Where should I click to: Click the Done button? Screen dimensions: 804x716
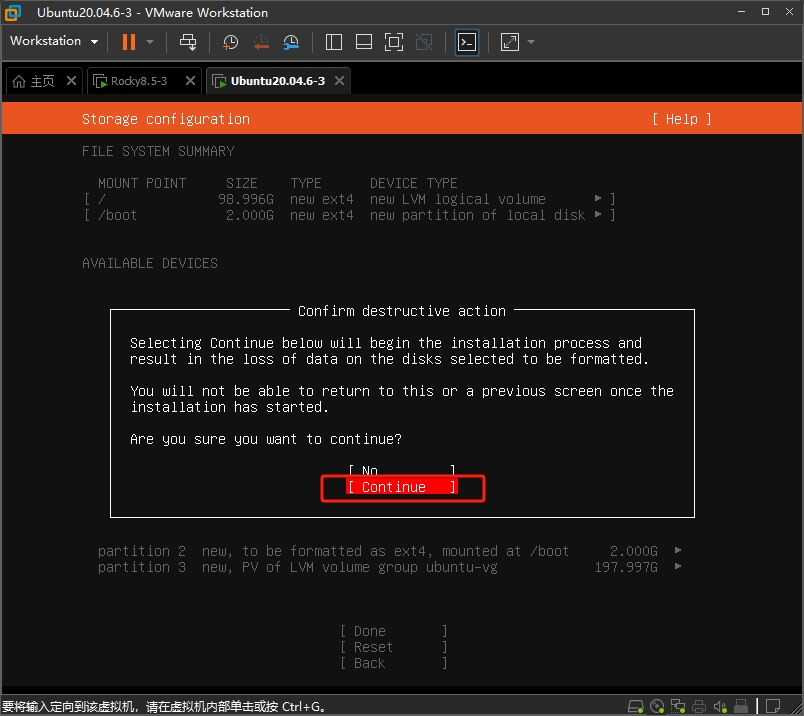click(394, 631)
